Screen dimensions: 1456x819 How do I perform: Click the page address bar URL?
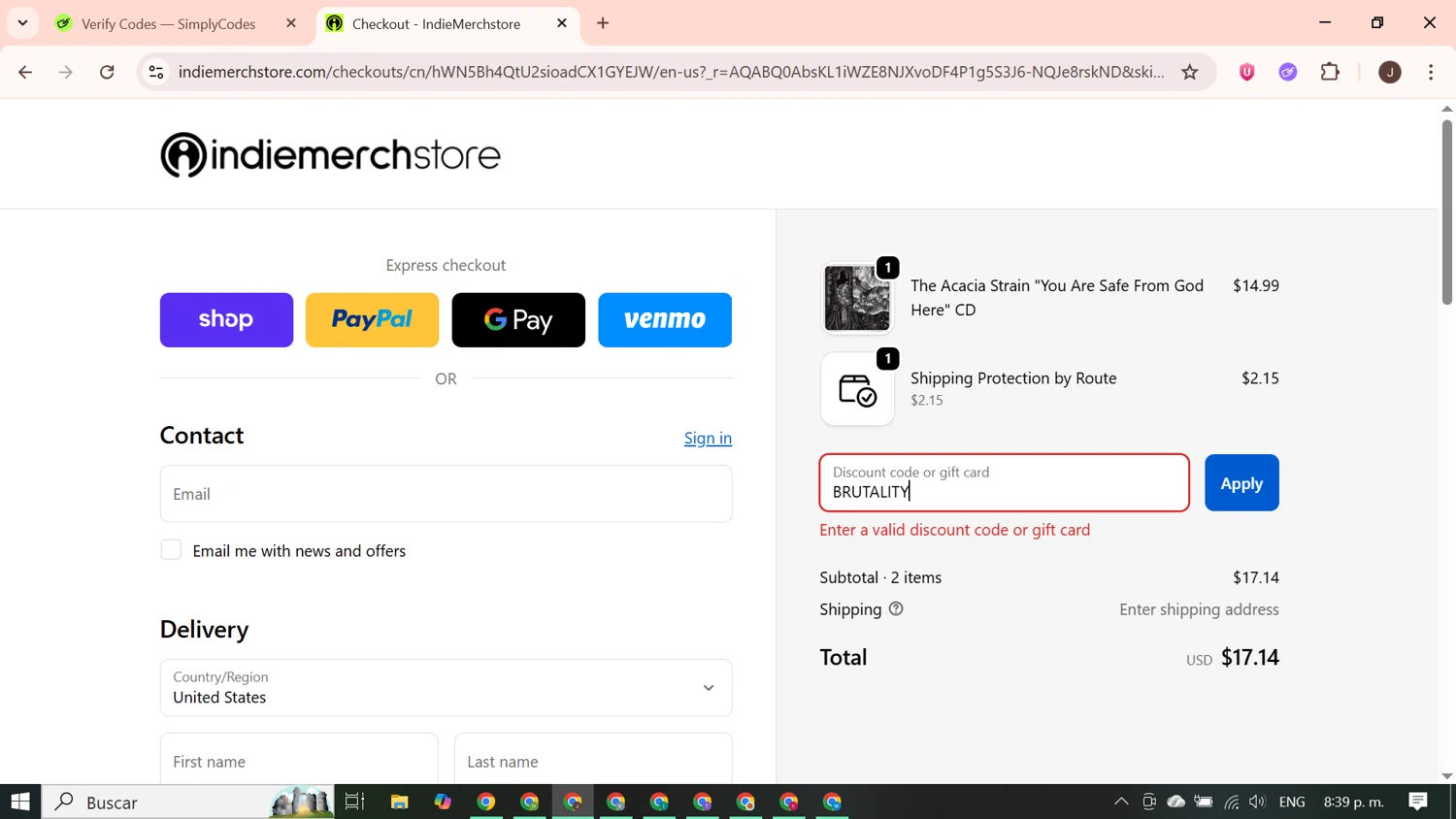[671, 72]
